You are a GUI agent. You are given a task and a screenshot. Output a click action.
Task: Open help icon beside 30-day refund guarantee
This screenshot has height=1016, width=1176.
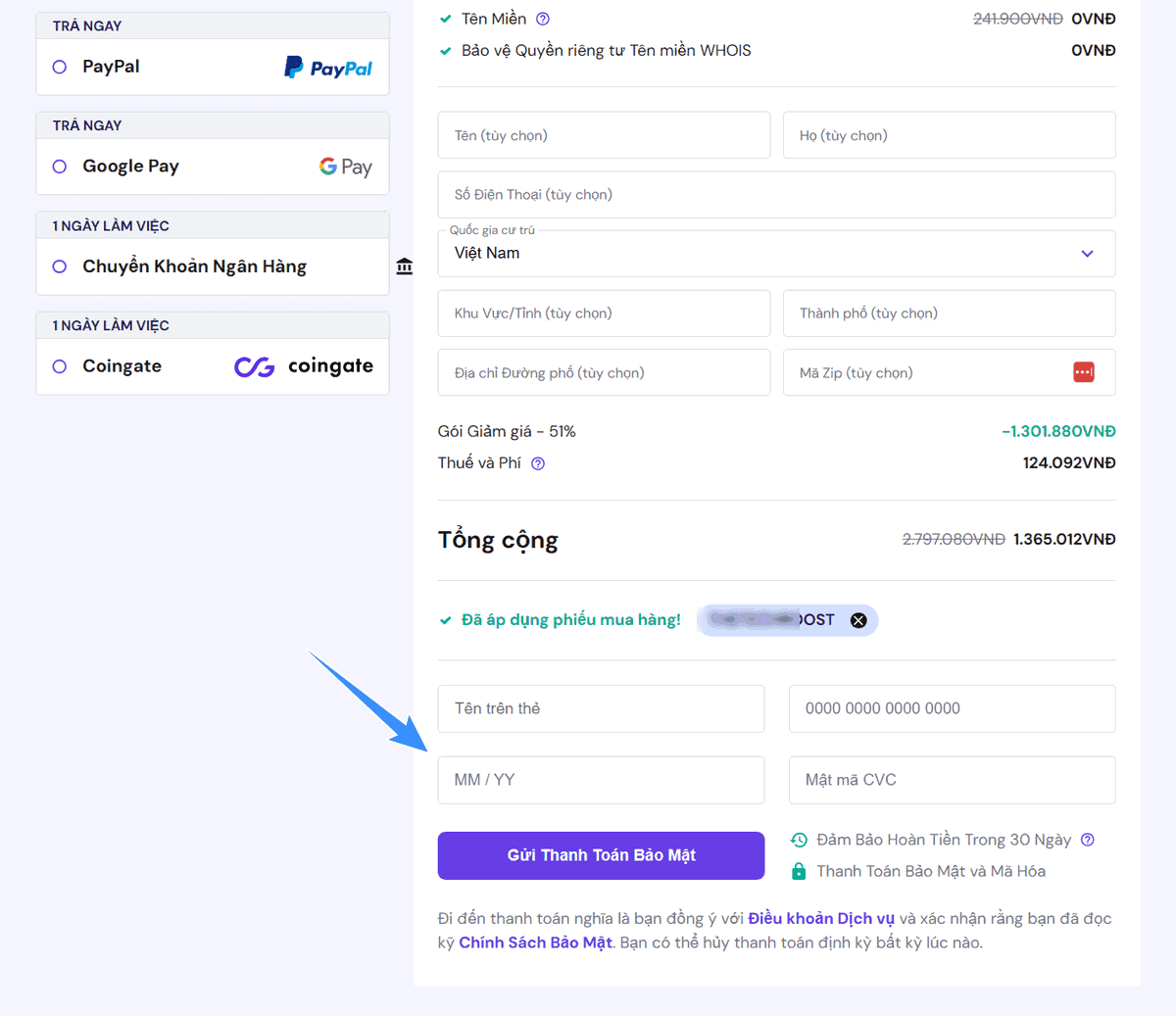[1087, 840]
